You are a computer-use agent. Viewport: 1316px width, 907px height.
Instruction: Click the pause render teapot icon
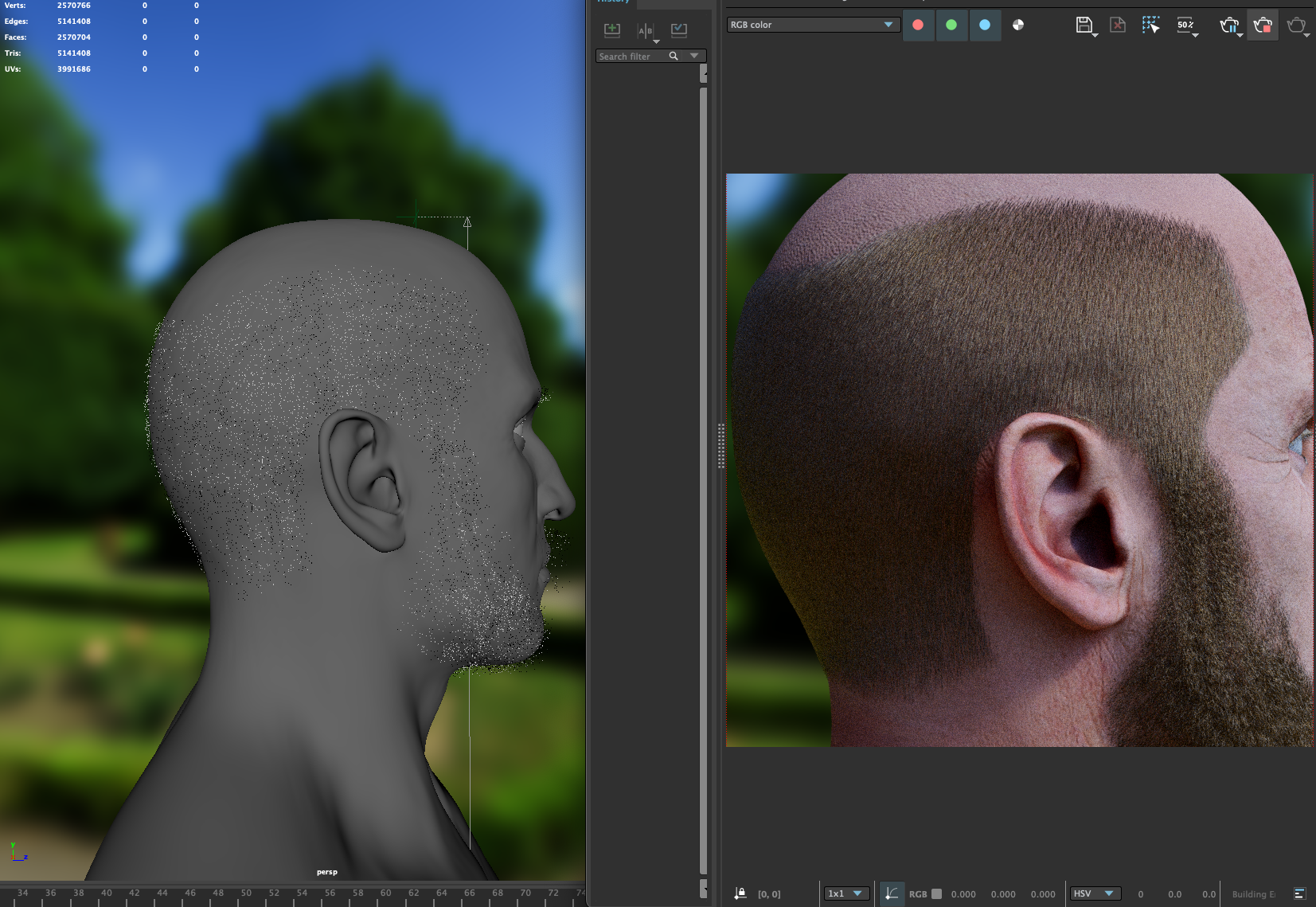pos(1228,25)
